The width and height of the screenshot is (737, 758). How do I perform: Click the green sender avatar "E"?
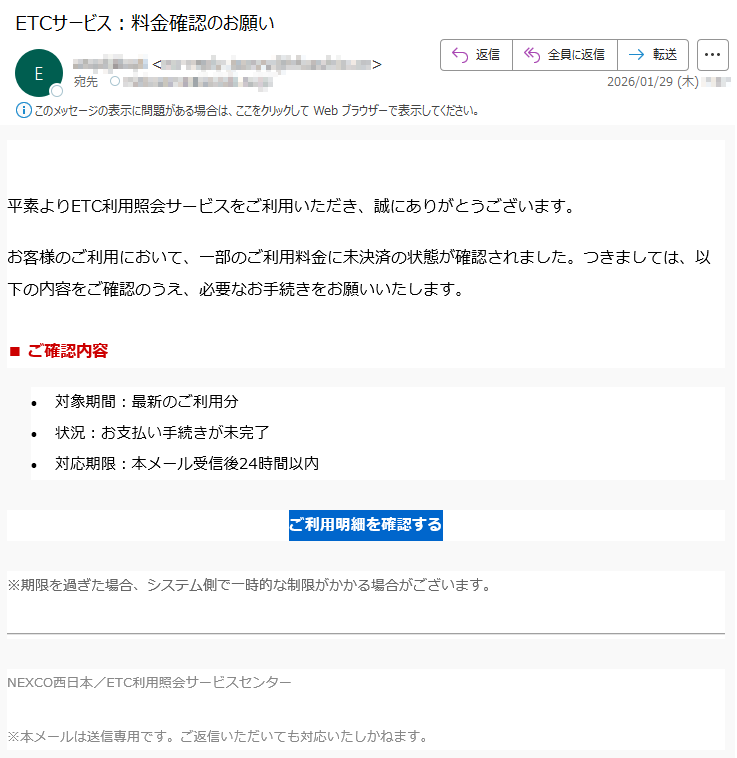click(x=38, y=72)
